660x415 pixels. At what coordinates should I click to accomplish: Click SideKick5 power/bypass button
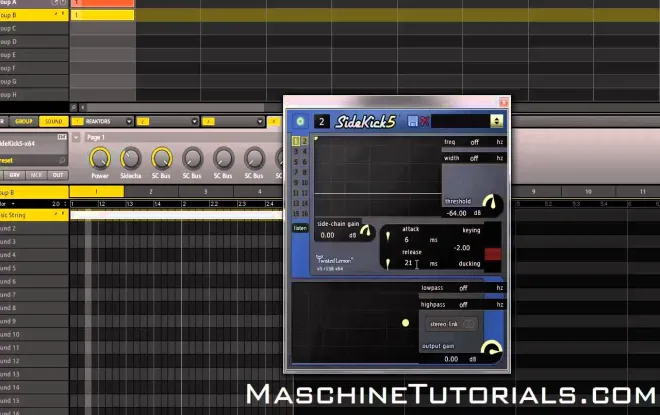[x=300, y=121]
